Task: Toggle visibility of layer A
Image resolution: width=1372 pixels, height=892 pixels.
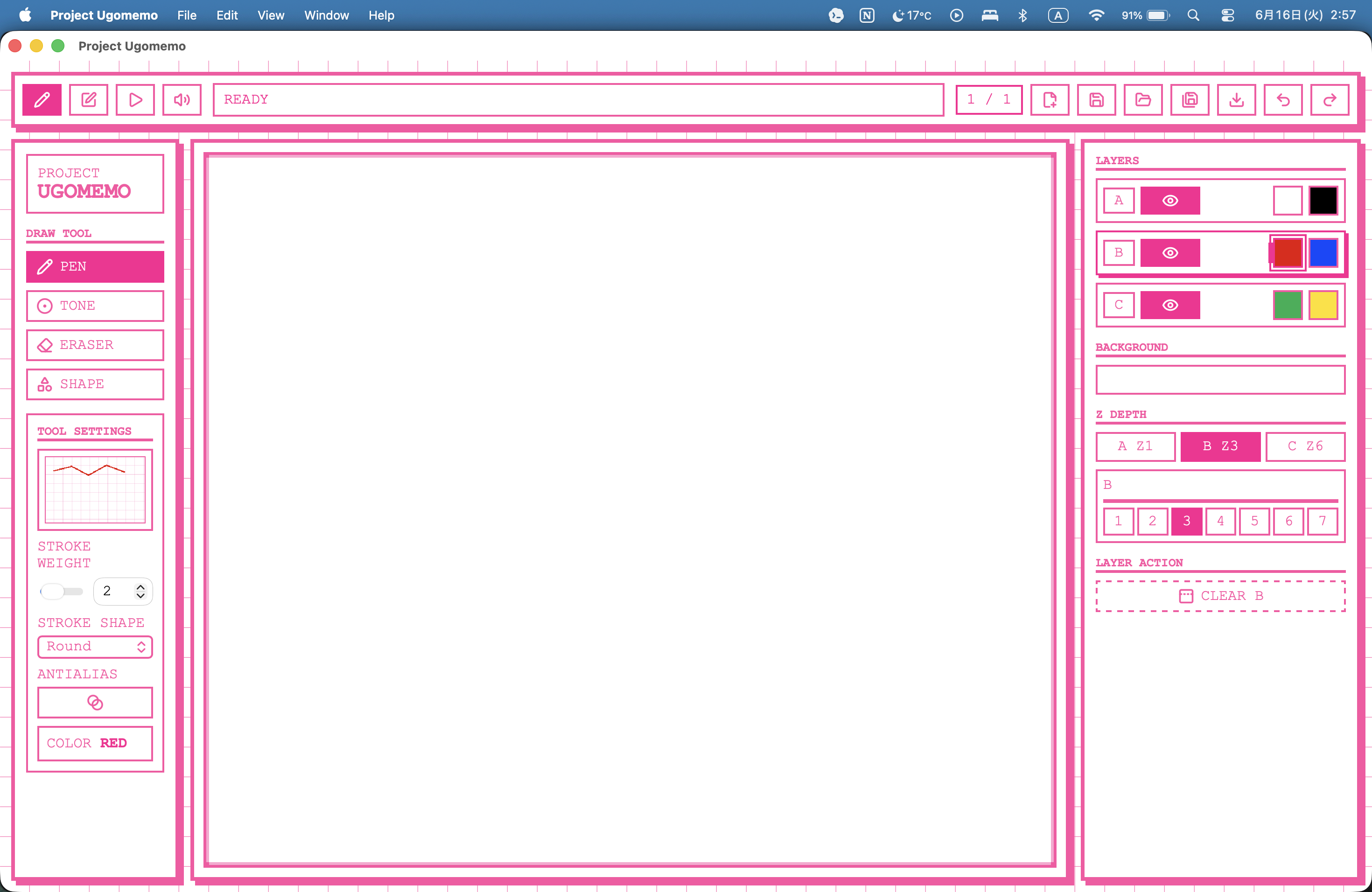Action: [1170, 201]
